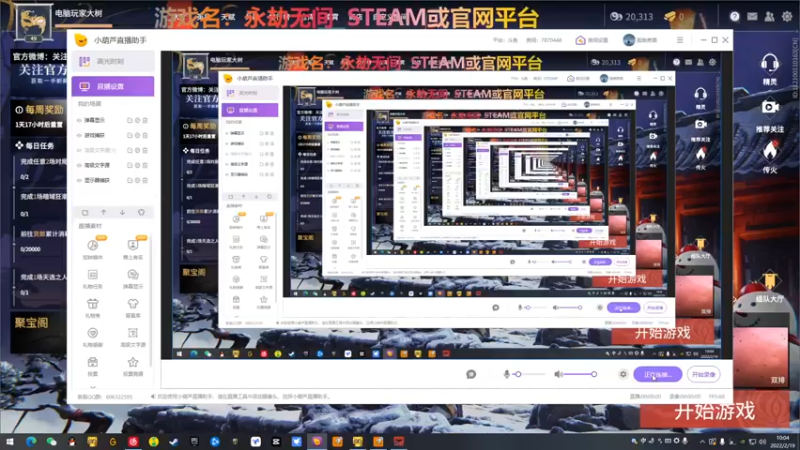Toggle visibility eye of 高级文字源 scene
This screenshot has width=800, height=450.
79,165
